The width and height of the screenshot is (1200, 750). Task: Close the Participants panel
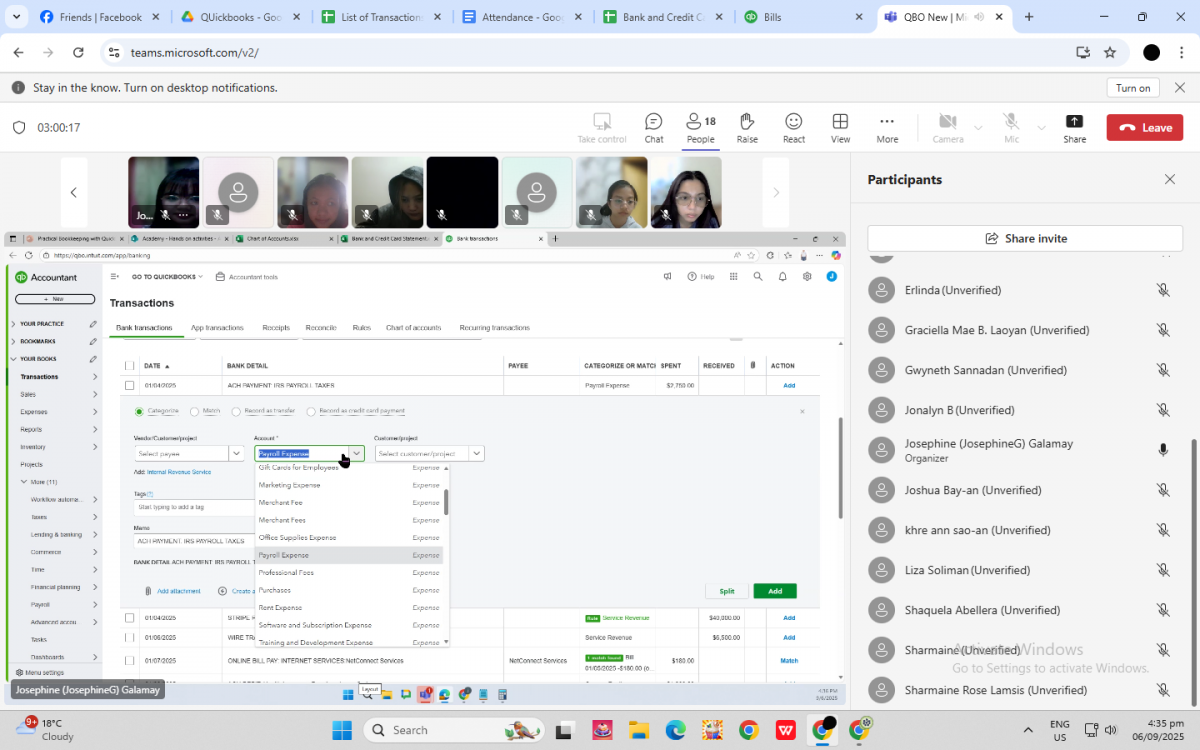(x=1170, y=180)
